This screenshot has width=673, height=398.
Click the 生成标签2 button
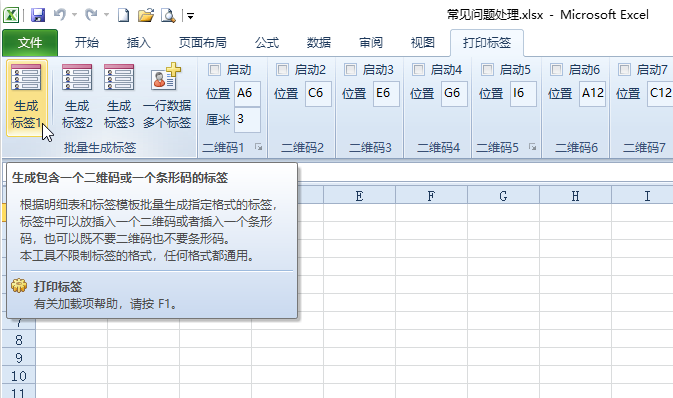[77, 97]
